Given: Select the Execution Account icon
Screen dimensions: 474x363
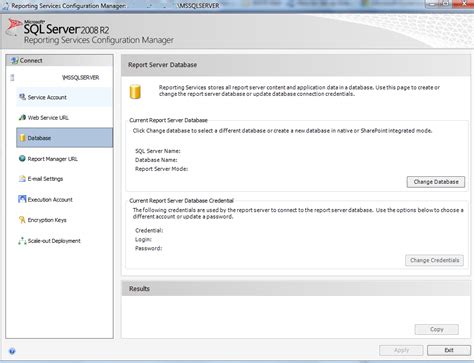Looking at the screenshot, I should point(22,199).
